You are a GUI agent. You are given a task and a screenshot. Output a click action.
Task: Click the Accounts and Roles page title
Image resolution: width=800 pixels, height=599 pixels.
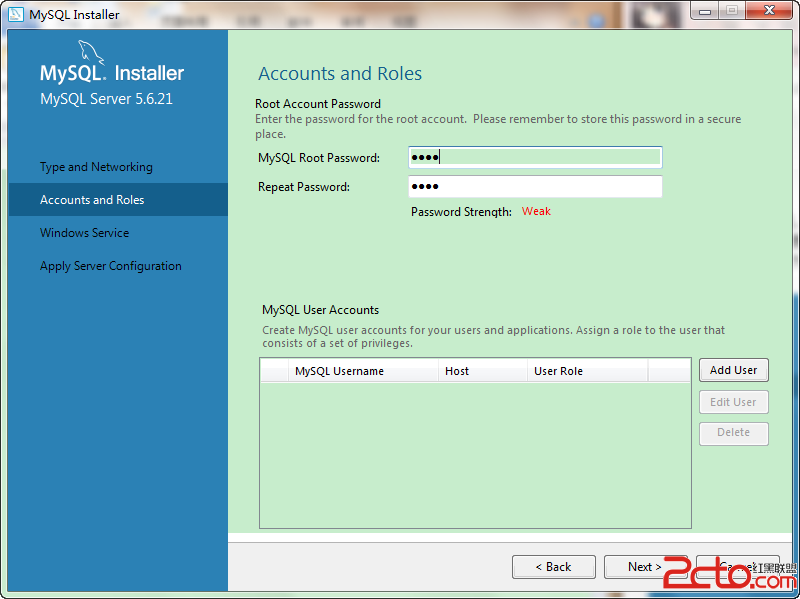(340, 73)
